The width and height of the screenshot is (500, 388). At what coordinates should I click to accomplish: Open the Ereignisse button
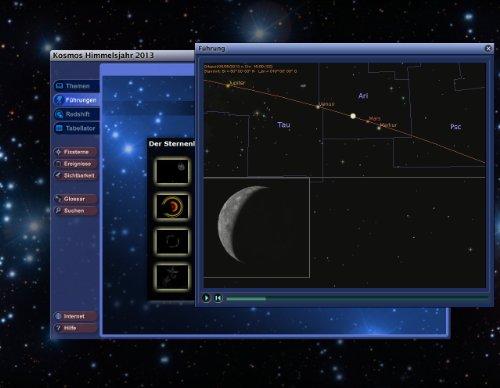(x=76, y=164)
